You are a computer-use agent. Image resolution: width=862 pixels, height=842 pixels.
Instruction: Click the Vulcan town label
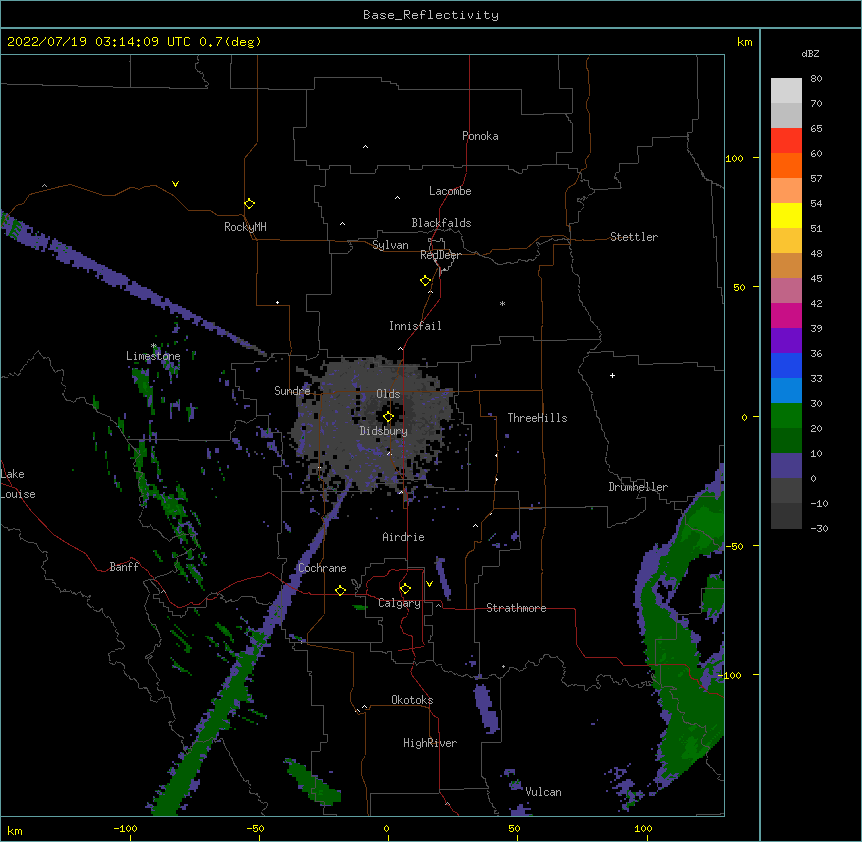(x=543, y=792)
